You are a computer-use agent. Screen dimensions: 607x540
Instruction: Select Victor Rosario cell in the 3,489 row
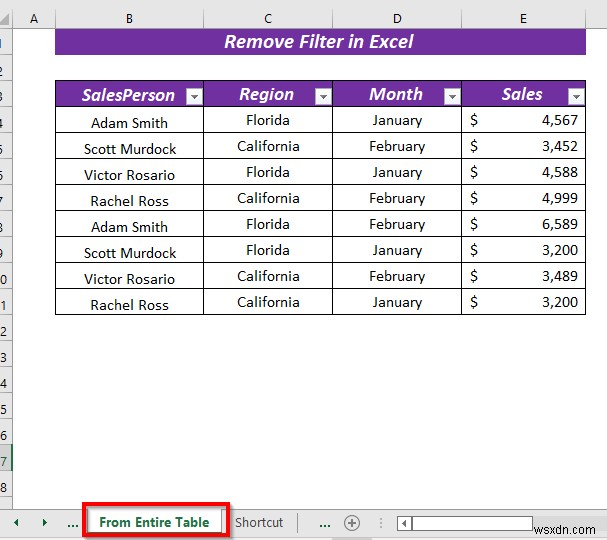(129, 276)
